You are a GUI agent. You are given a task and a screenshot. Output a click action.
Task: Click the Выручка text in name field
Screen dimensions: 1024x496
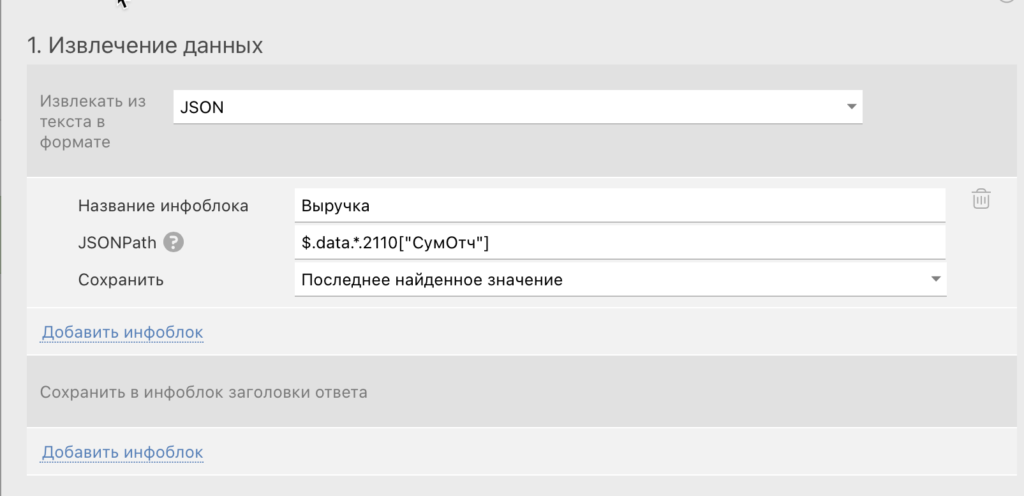coord(336,205)
